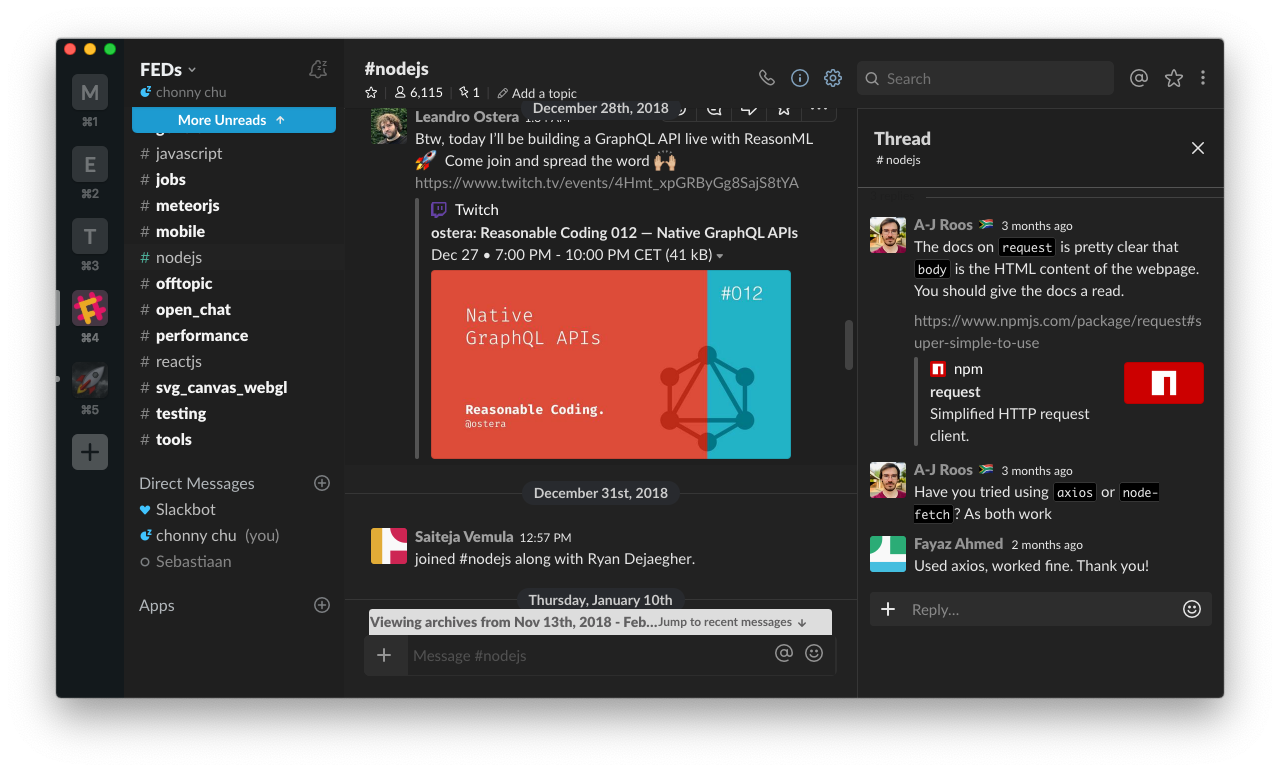Click Fayaz Ahmed's avatar
Image resolution: width=1280 pixels, height=772 pixels.
[887, 554]
